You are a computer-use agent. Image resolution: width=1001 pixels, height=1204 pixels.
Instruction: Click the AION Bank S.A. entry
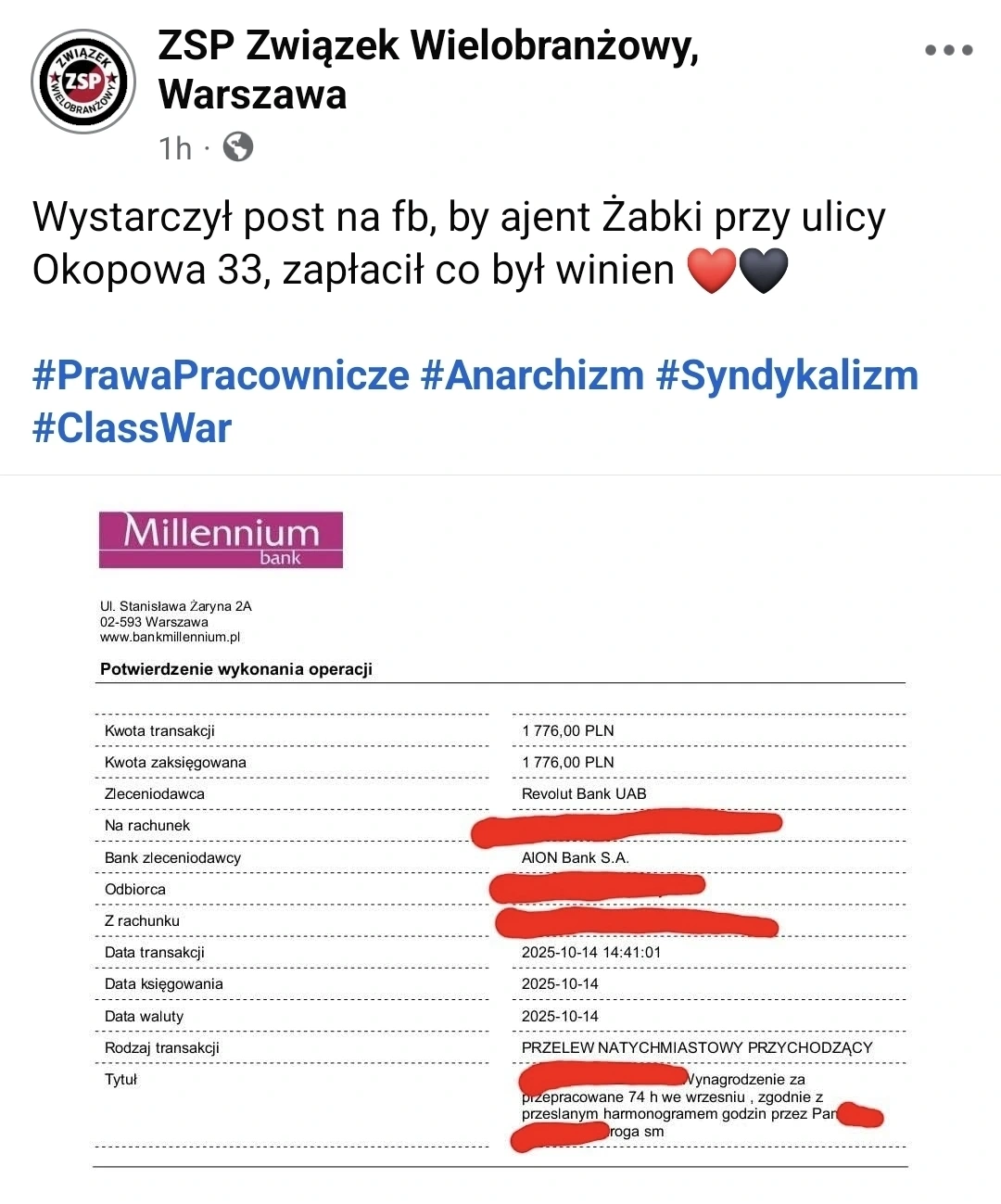point(575,857)
